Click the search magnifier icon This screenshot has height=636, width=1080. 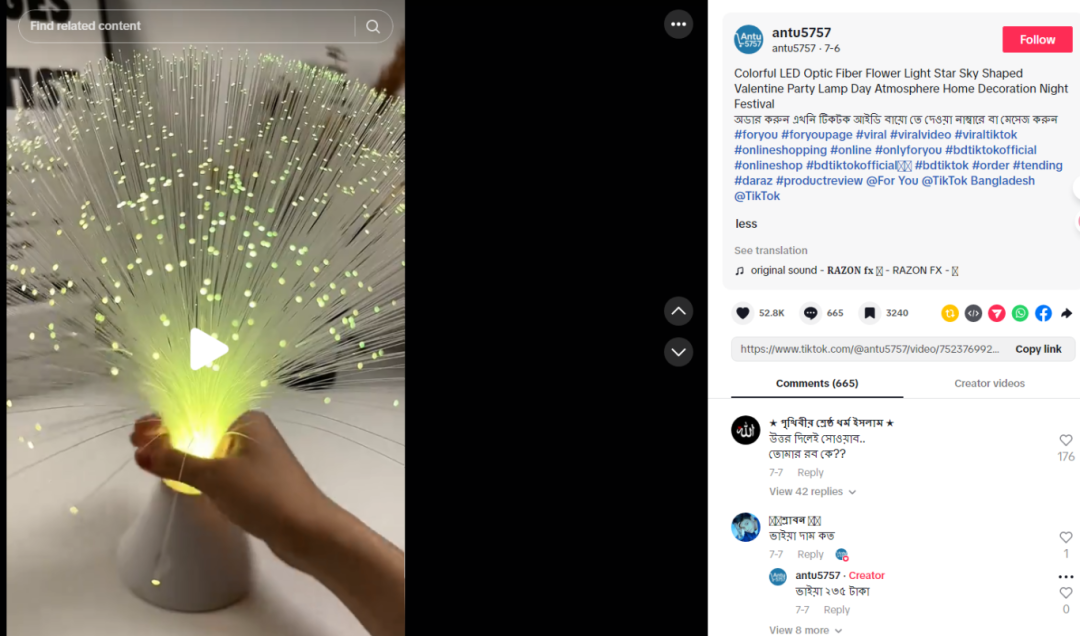(x=373, y=26)
